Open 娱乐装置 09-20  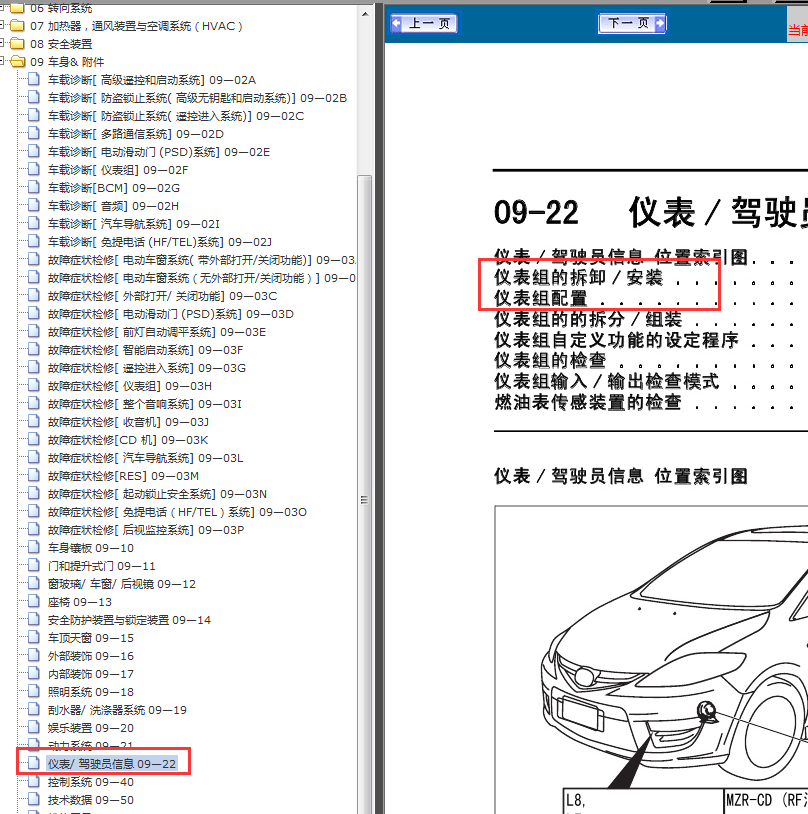click(91, 728)
